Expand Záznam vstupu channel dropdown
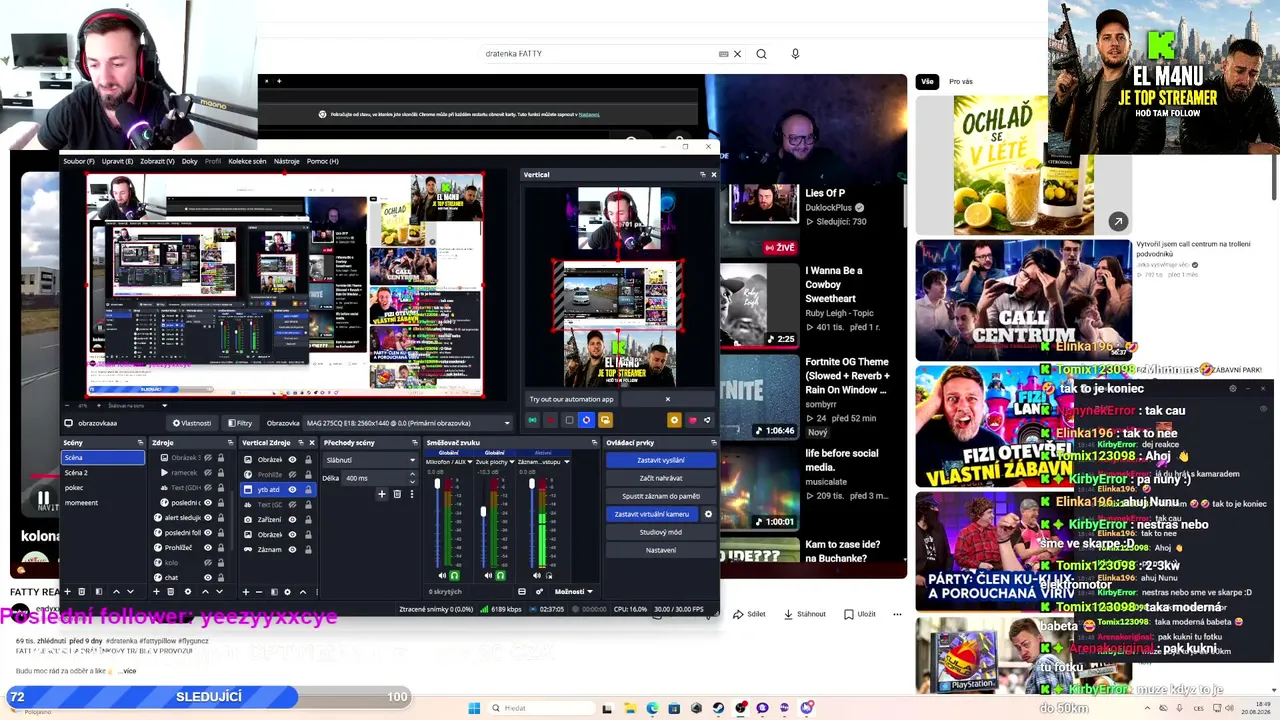1280x720 pixels. [x=567, y=462]
